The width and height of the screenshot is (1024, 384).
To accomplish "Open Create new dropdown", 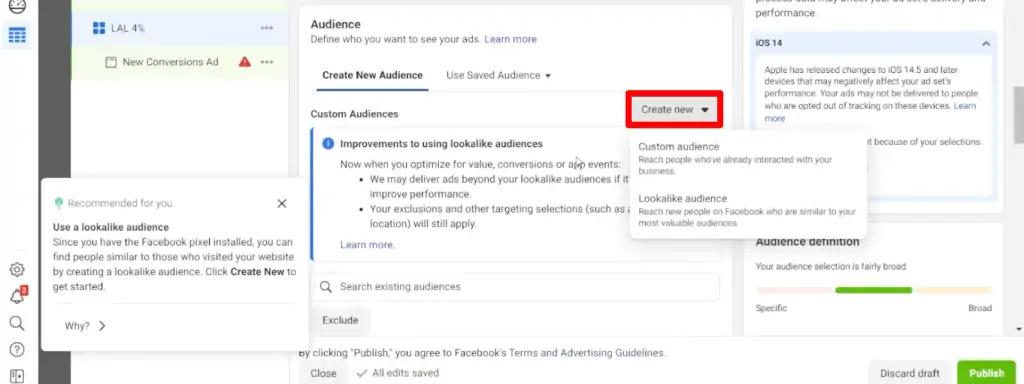I will click(x=675, y=110).
